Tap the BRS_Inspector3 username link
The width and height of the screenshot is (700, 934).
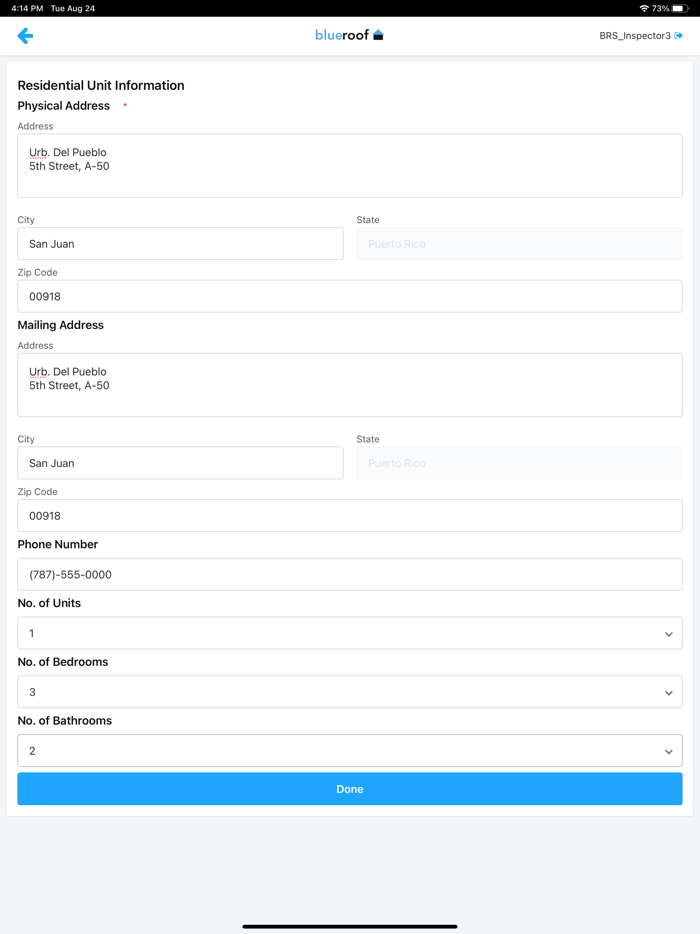(x=634, y=36)
